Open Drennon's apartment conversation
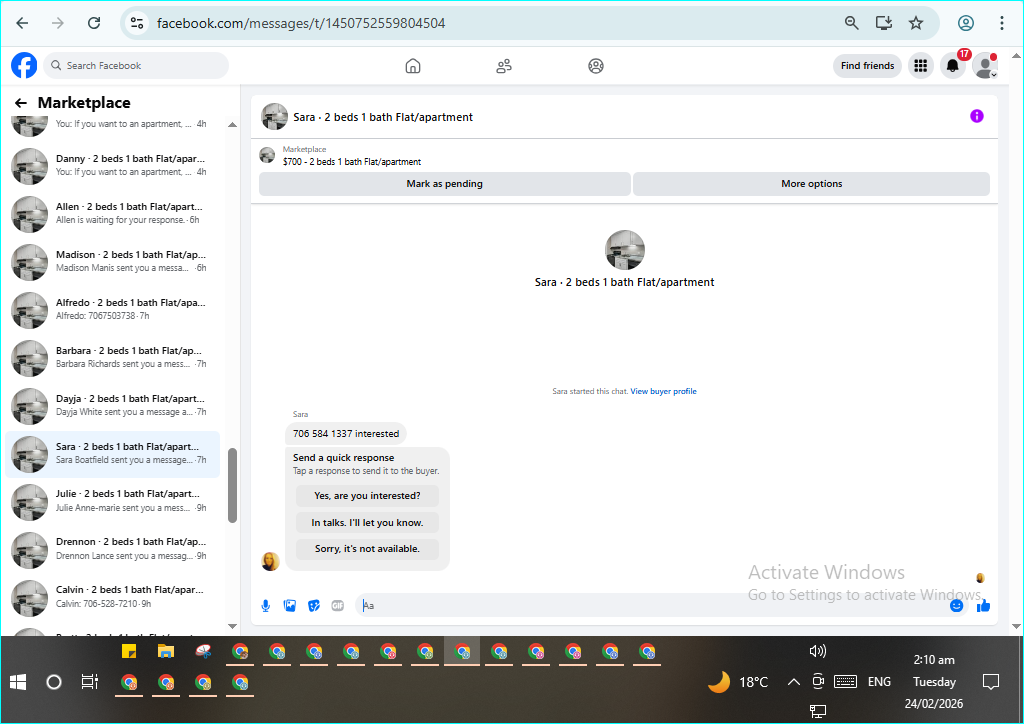This screenshot has height=724, width=1024. (112, 549)
